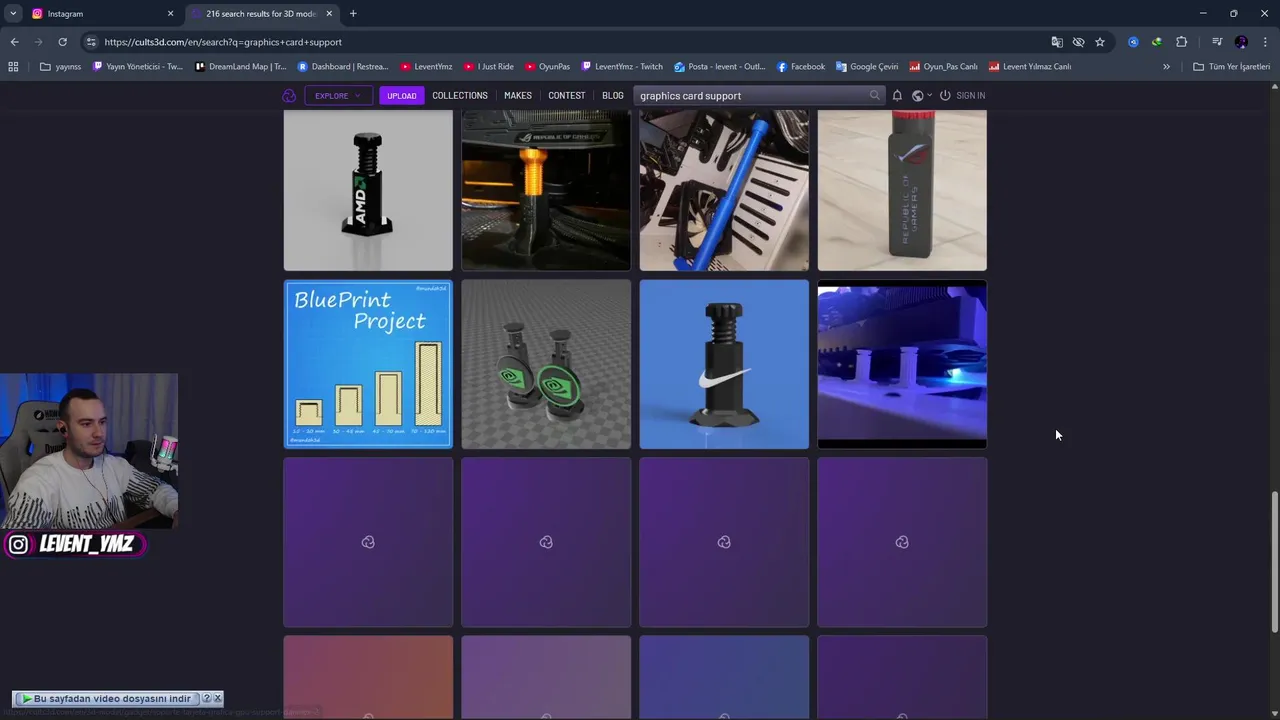Open the Posta - levent Outlook bookmark

coord(720,67)
